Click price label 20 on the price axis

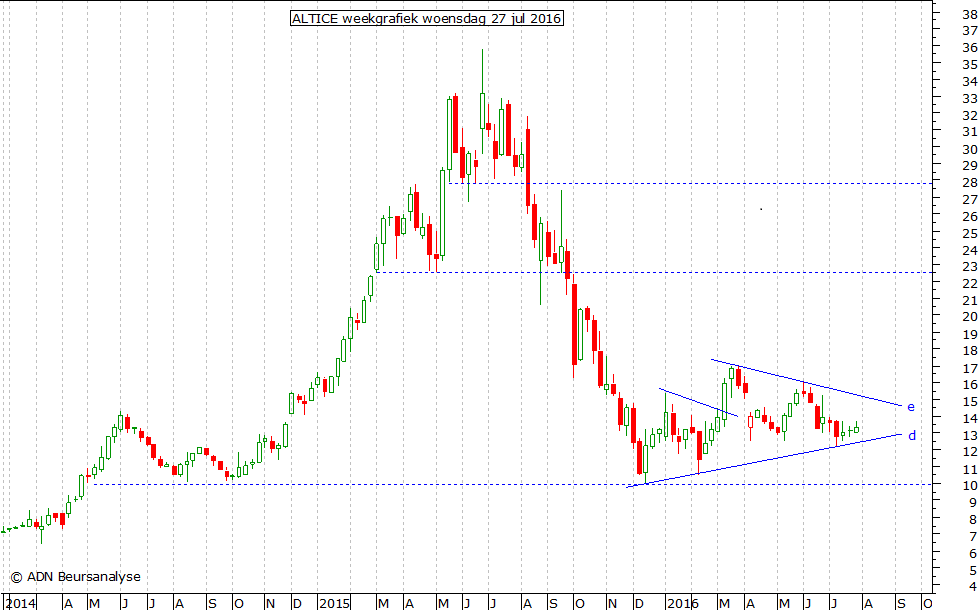pos(970,318)
